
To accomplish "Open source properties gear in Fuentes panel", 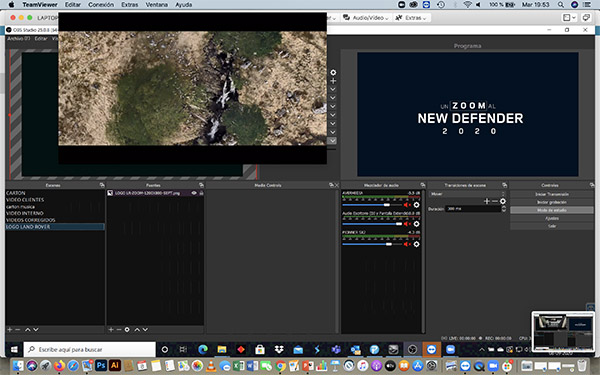I will coord(127,329).
